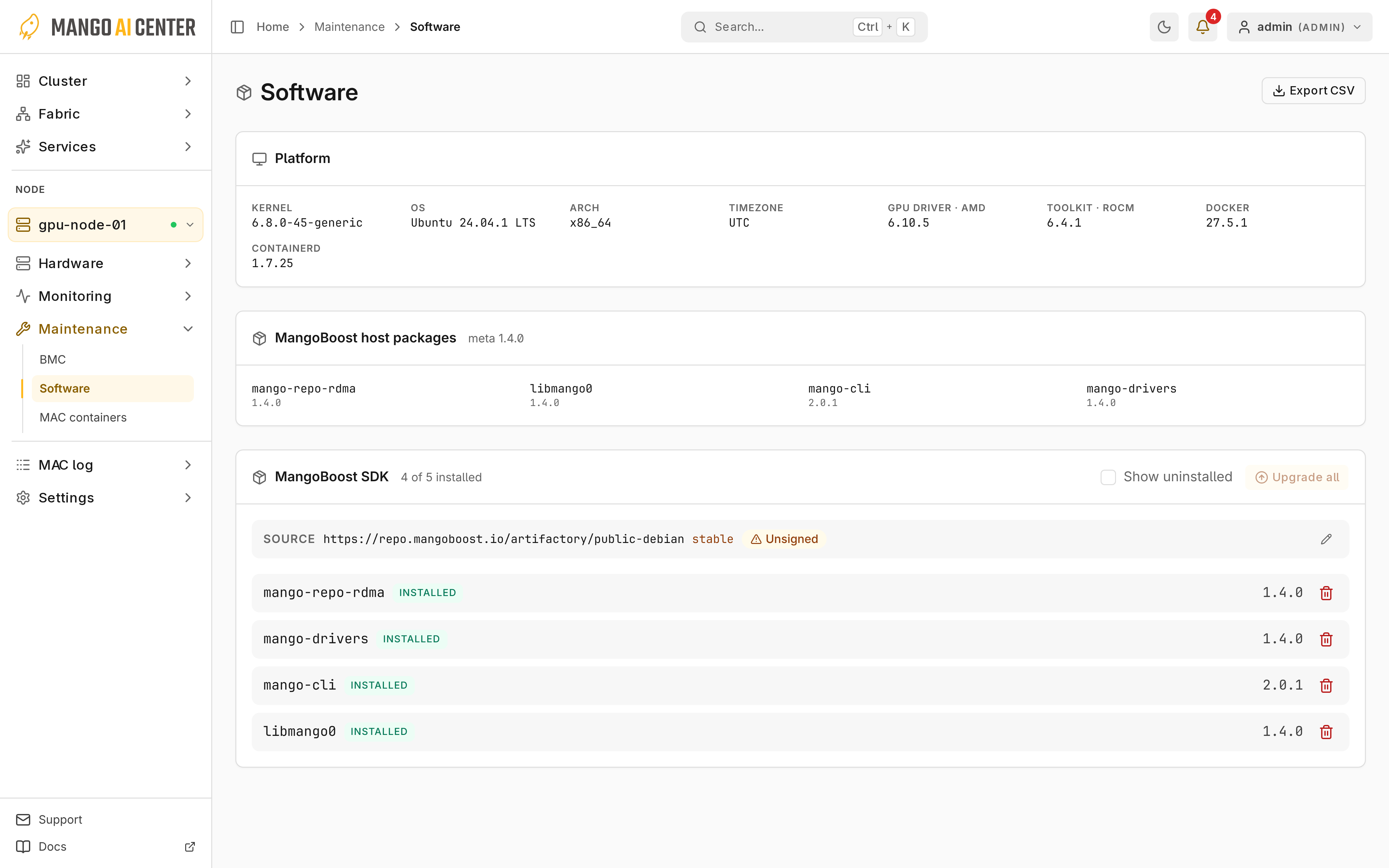Expand the Hardware section

coord(105,263)
